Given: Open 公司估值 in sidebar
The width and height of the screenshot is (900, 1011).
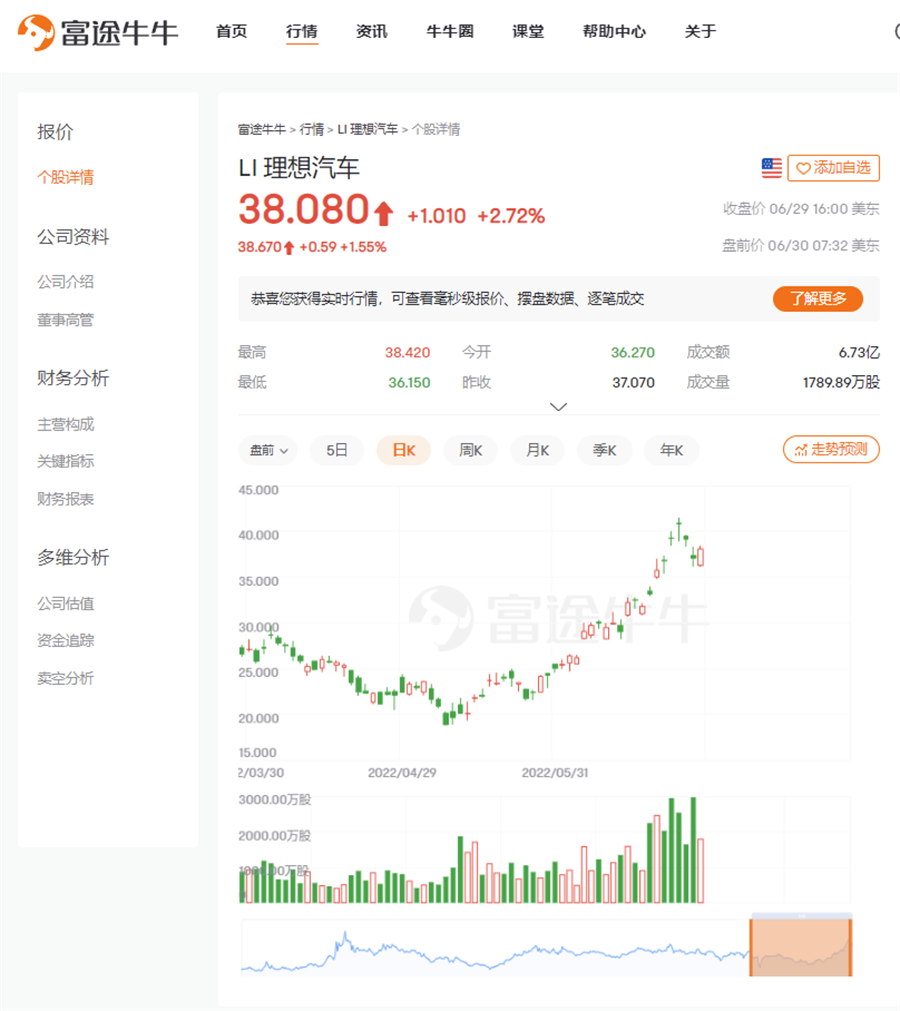Looking at the screenshot, I should [x=66, y=604].
